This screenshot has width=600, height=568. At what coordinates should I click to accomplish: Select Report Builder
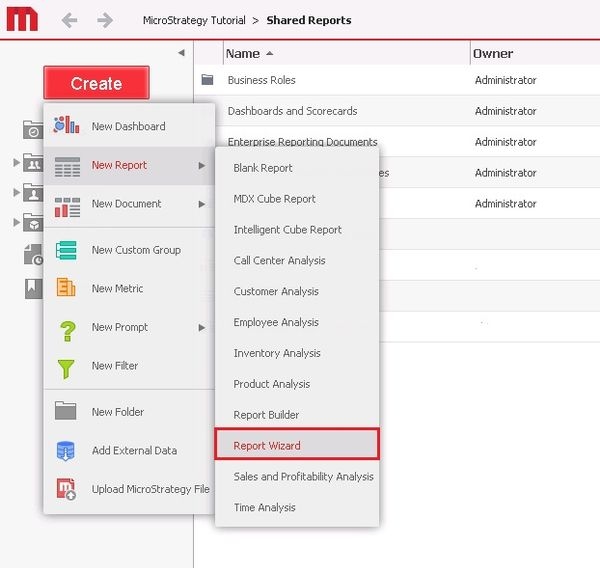tap(297, 415)
